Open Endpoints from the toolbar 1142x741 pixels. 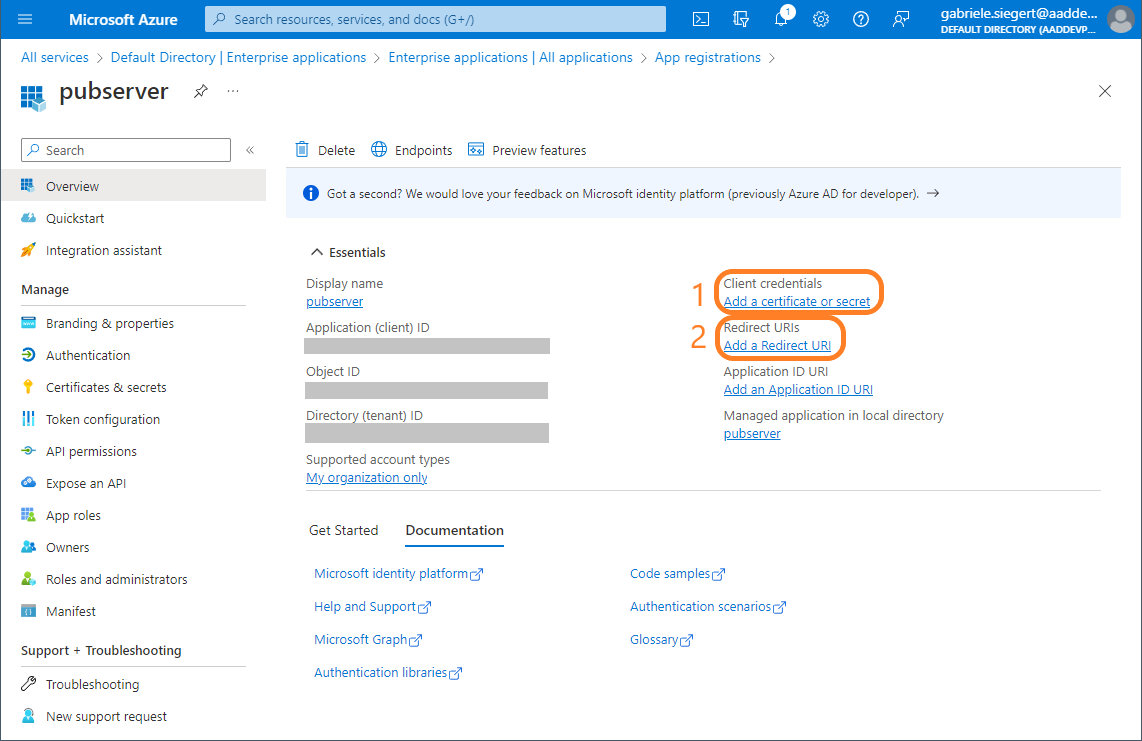point(412,150)
